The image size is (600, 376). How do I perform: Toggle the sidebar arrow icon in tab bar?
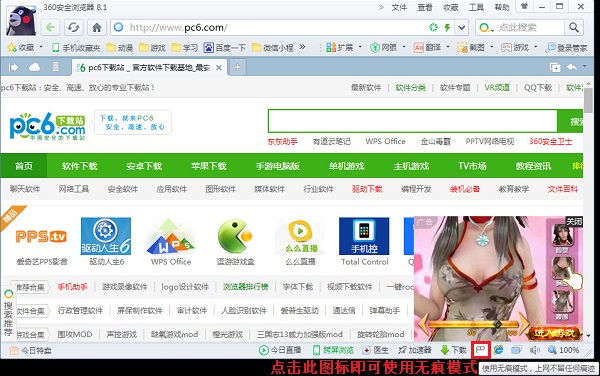[x=13, y=67]
